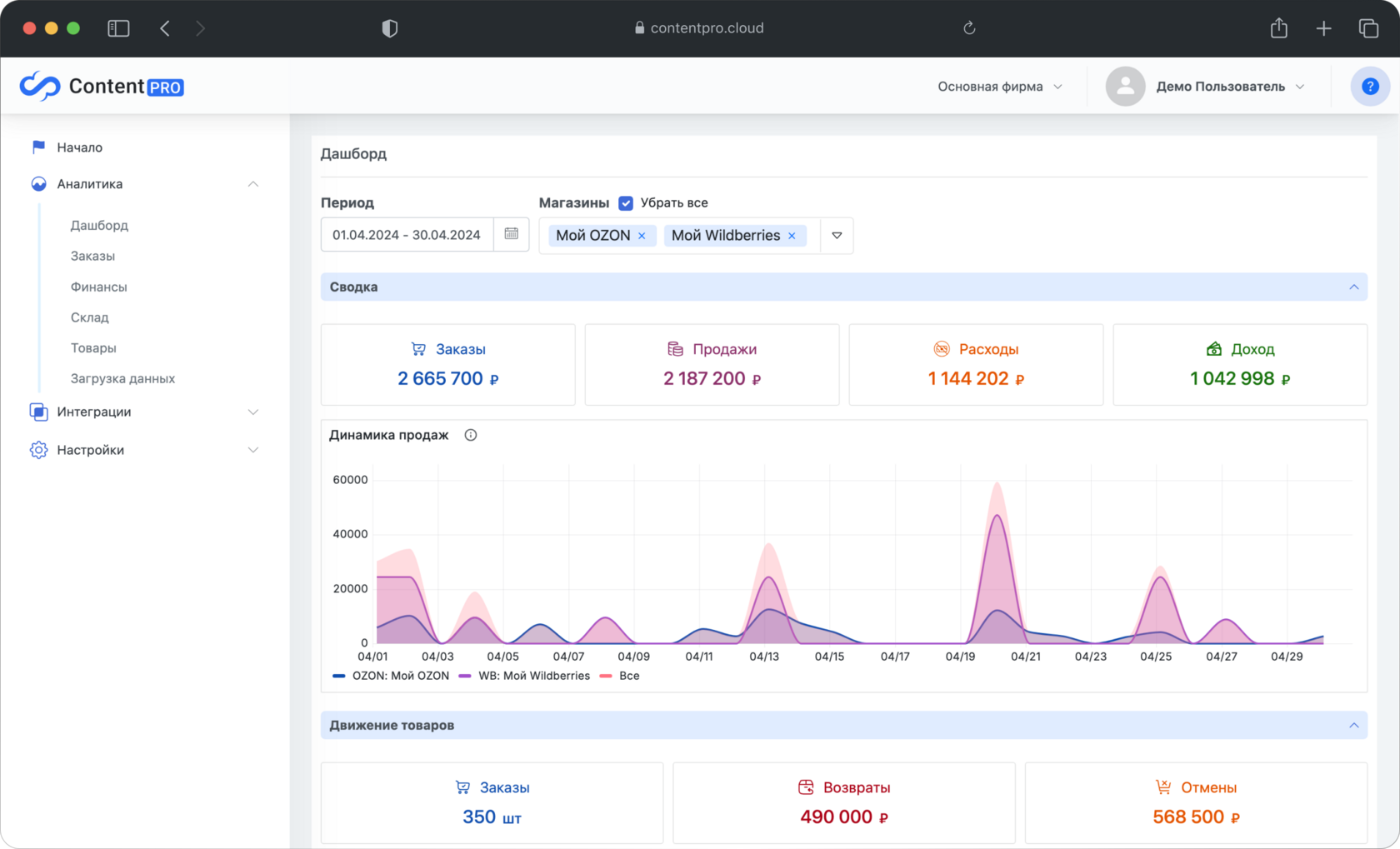This screenshot has height=849, width=1400.
Task: Click the user avatar icon
Action: pos(1125,86)
